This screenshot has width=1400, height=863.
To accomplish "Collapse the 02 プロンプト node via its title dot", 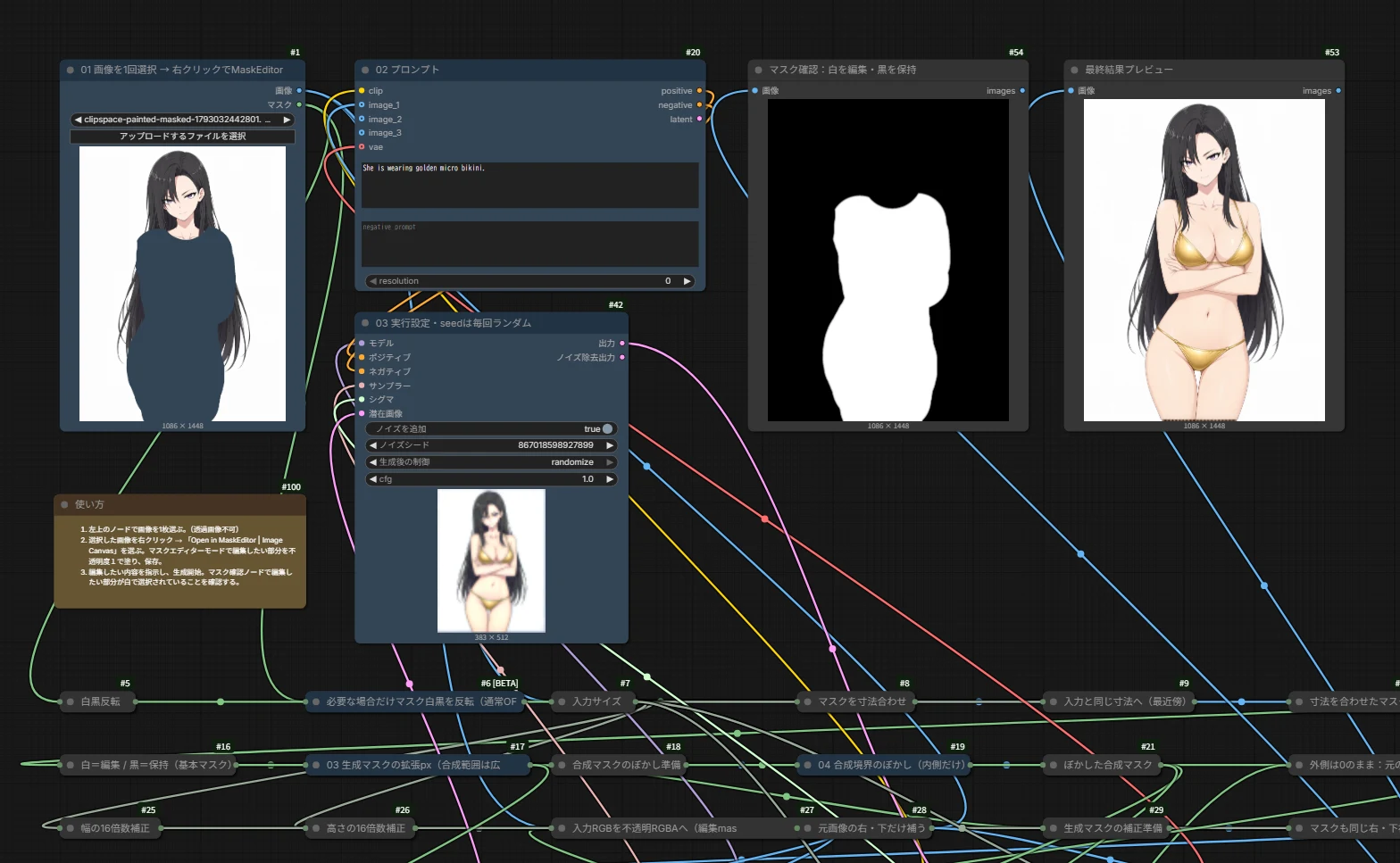I will coord(365,70).
